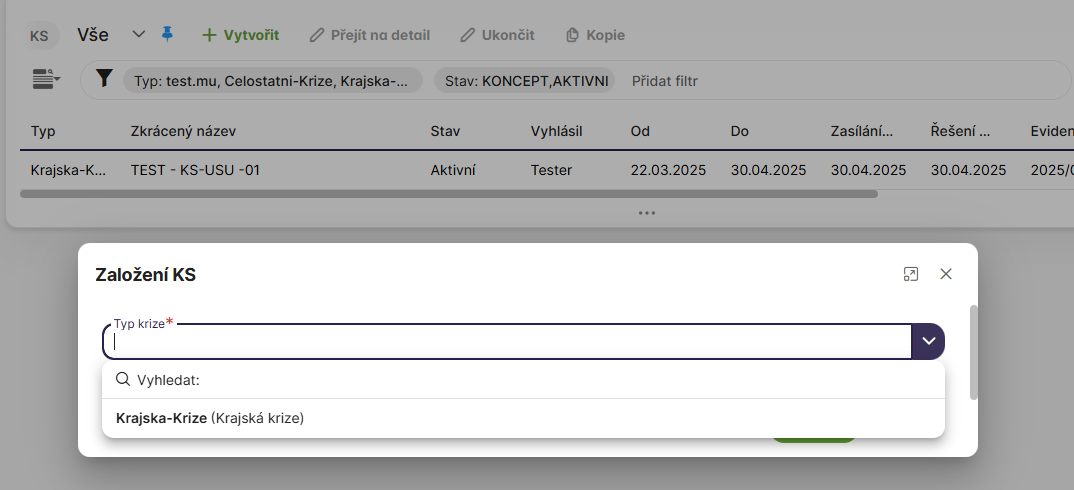Click the pin icon next to Vše

pos(167,34)
